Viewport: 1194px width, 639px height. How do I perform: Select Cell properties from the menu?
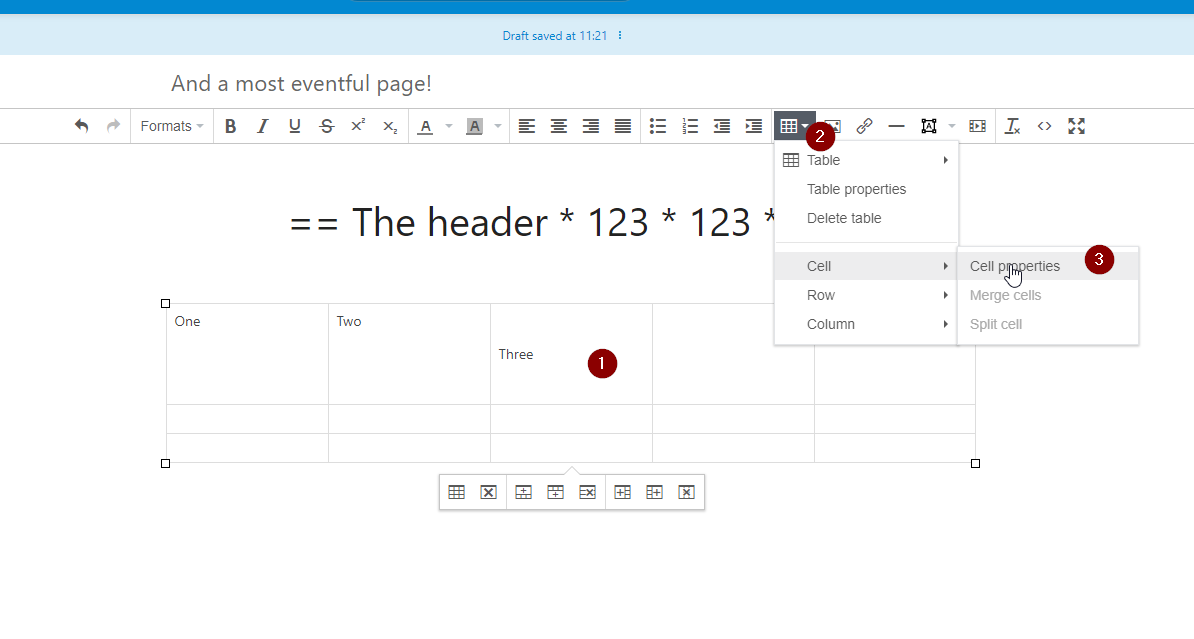tap(1014, 265)
